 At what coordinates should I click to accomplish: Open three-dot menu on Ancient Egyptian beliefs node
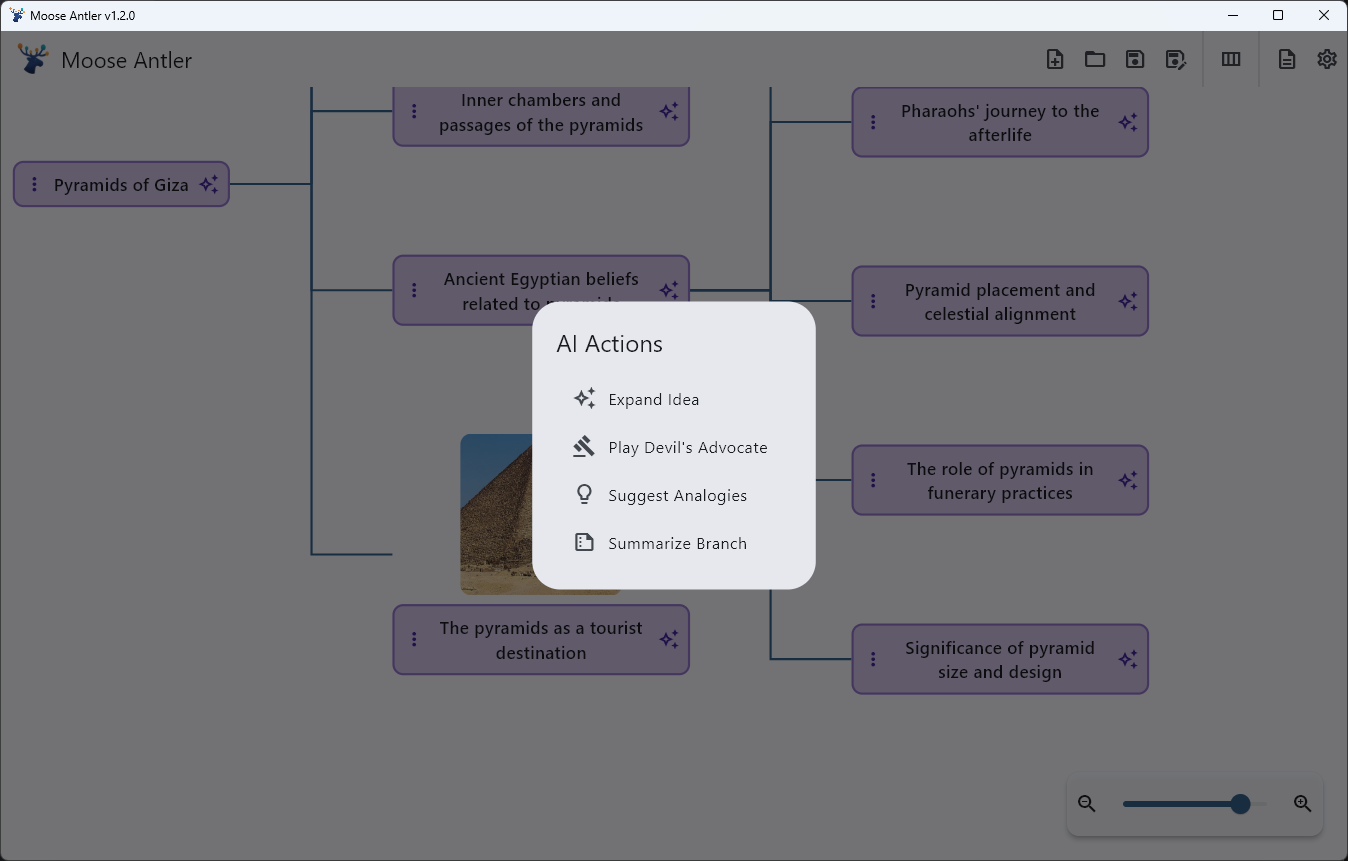pos(414,290)
